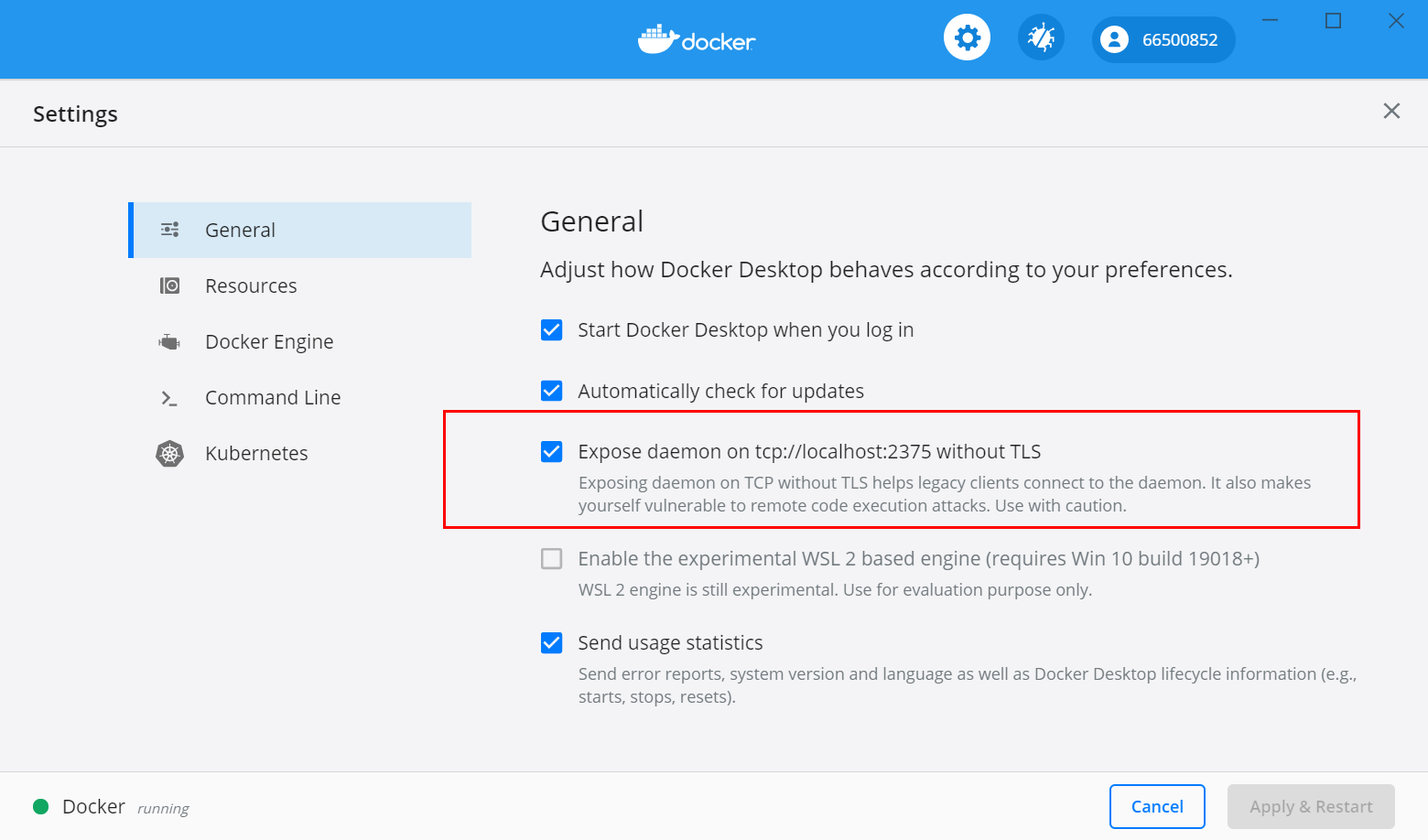Click the 'Exposing daemon on TCP without TLS' description
Viewport: 1428px width, 840px height.
point(945,494)
